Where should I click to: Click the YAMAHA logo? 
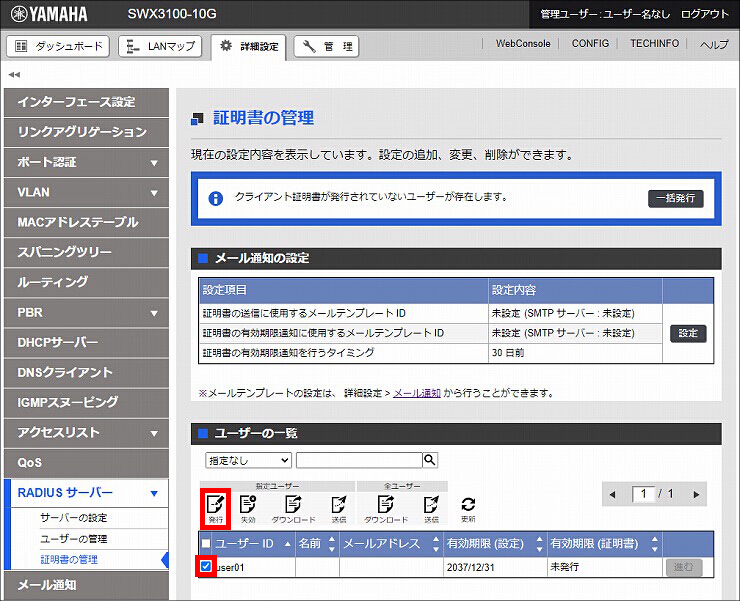pos(49,14)
